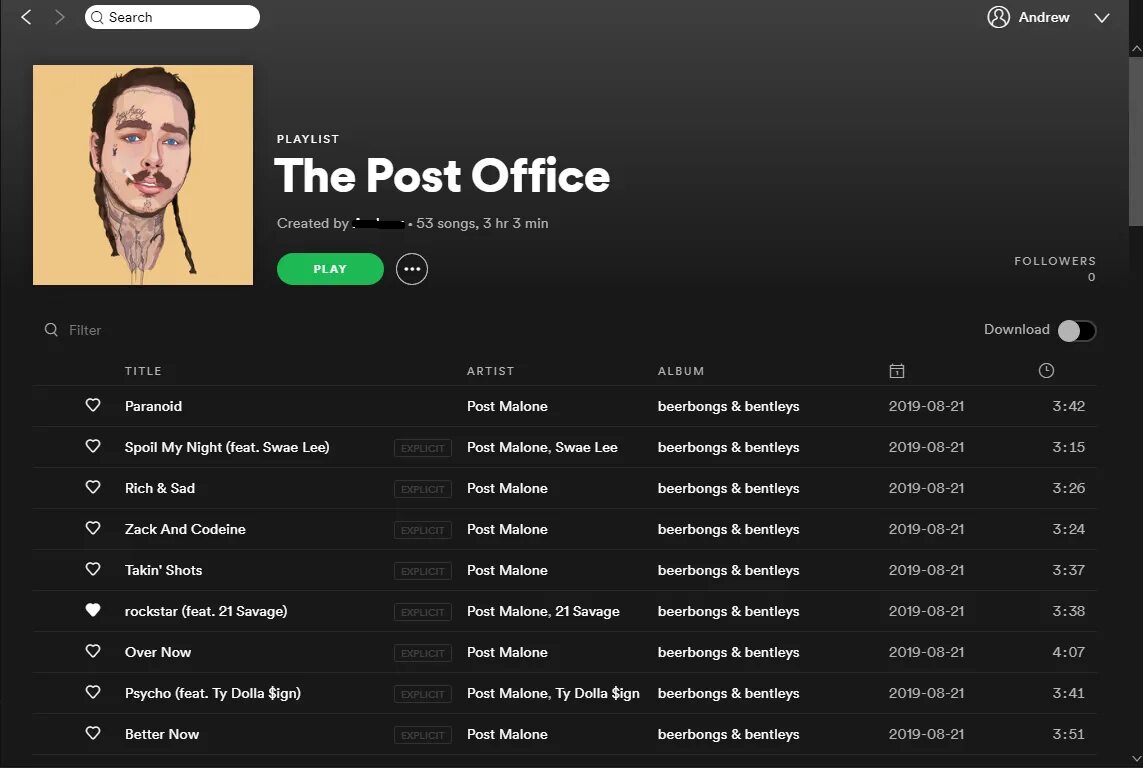This screenshot has height=768, width=1143.
Task: Click the forward navigation arrow
Action: pyautogui.click(x=59, y=17)
